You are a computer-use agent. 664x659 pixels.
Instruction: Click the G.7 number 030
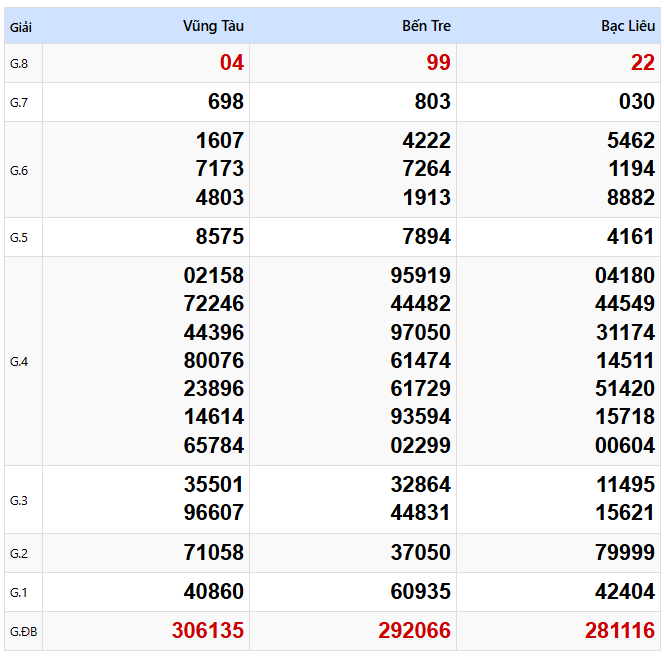pyautogui.click(x=637, y=102)
